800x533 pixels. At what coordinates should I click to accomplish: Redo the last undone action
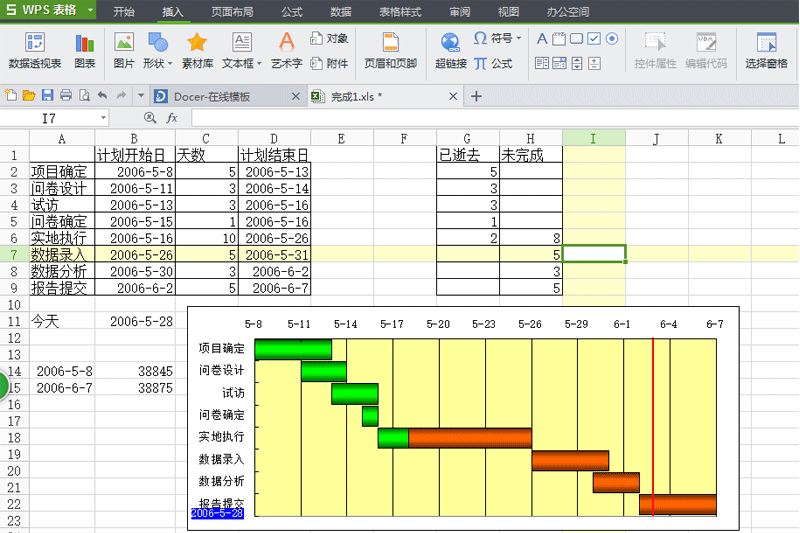121,95
